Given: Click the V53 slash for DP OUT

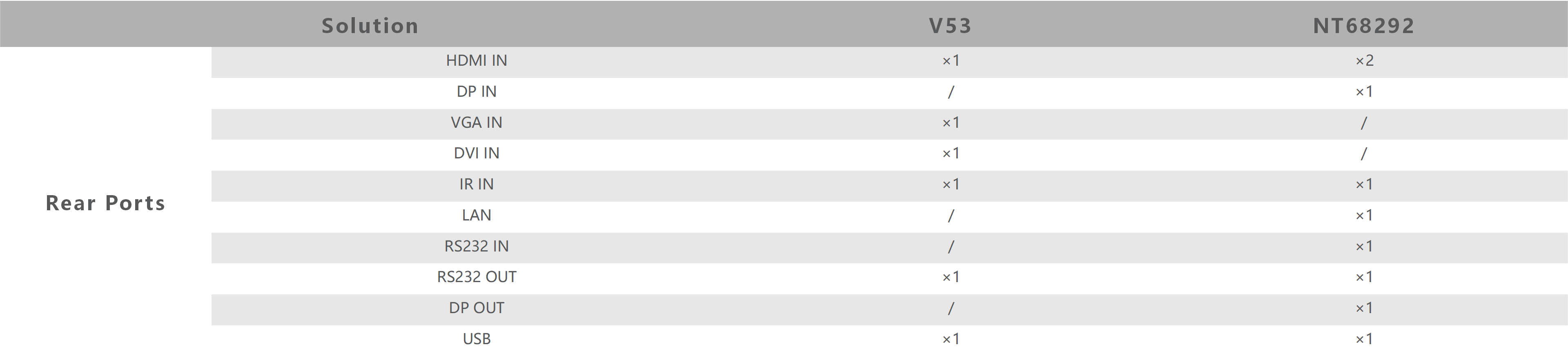Looking at the screenshot, I should coord(951,309).
